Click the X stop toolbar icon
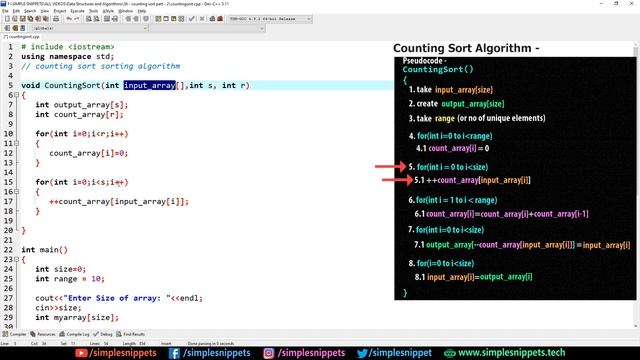Image resolution: width=640 pixels, height=360 pixels. point(202,19)
